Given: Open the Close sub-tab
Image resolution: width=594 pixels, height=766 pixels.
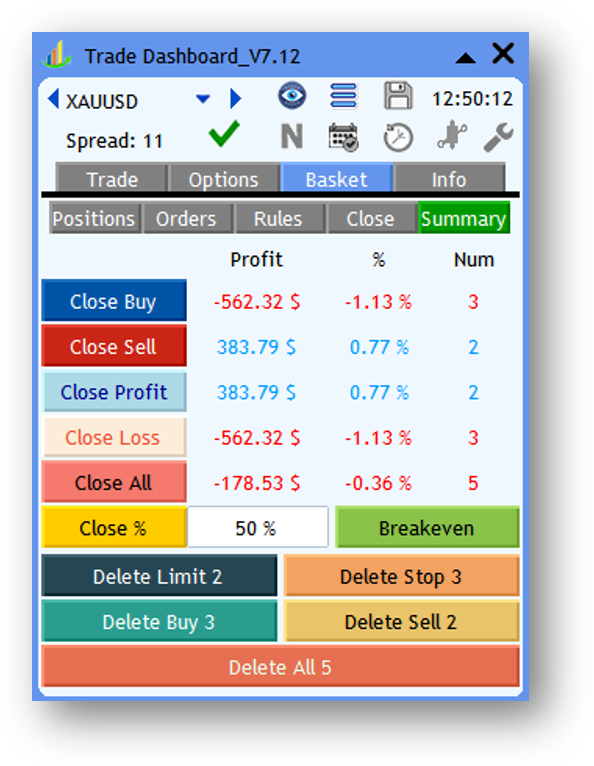Looking at the screenshot, I should tap(371, 218).
